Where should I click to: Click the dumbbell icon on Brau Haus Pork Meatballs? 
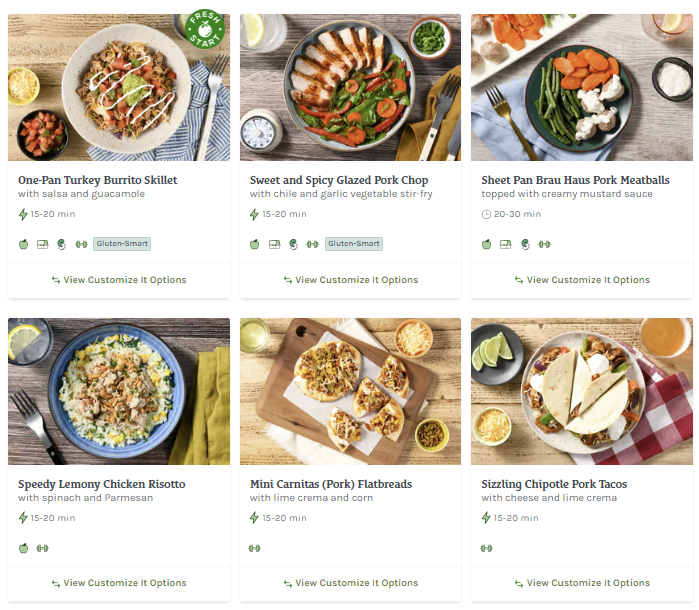[x=544, y=244]
